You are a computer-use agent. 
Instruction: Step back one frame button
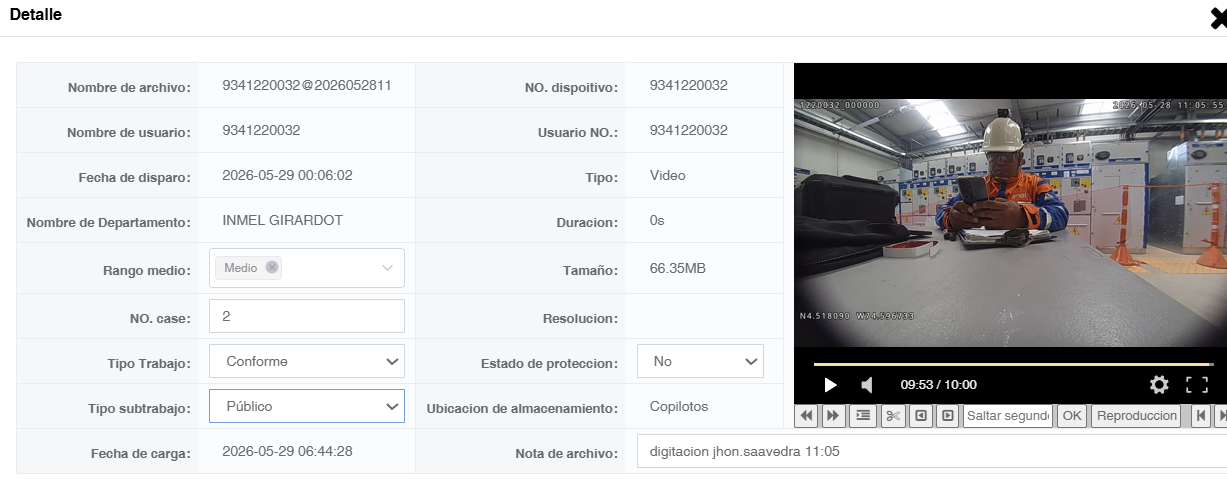(922, 416)
